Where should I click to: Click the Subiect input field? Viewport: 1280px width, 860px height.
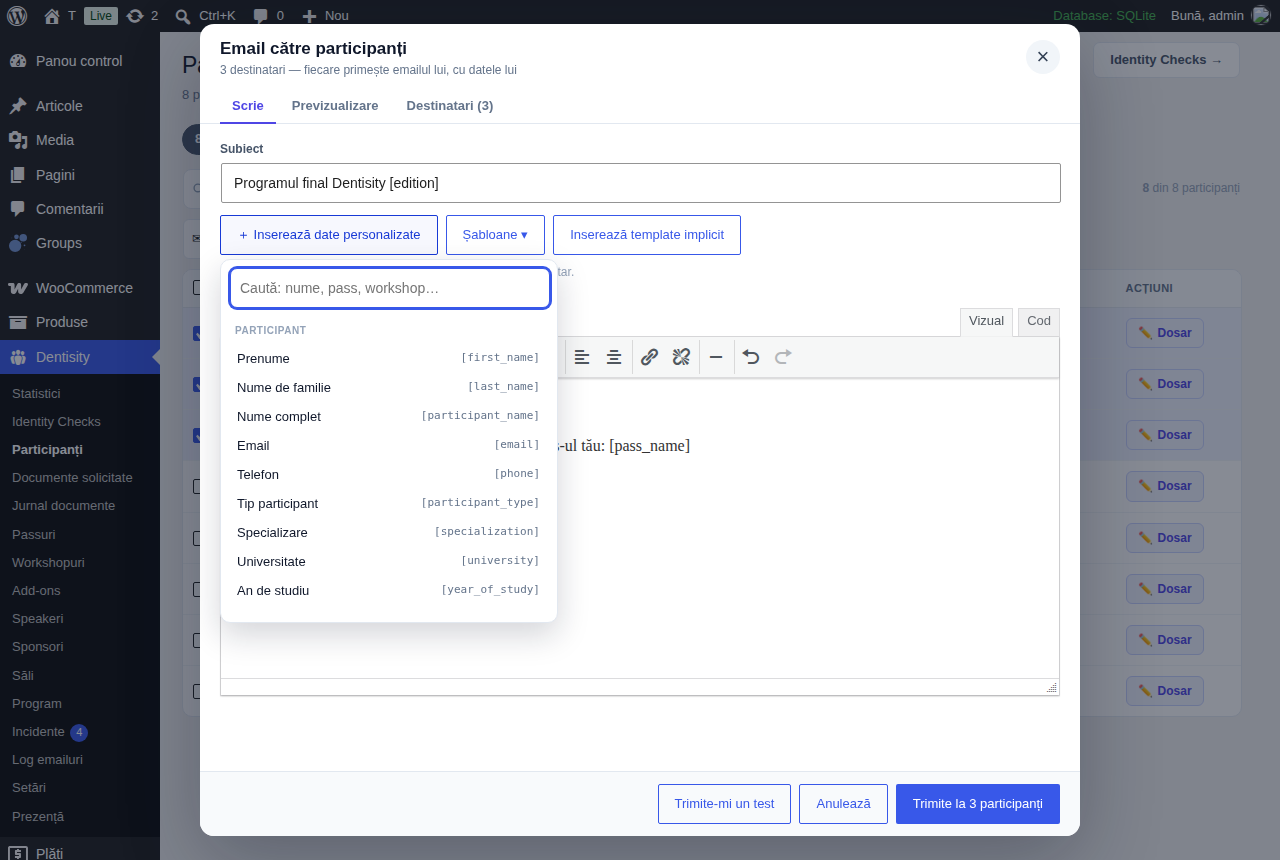tap(640, 183)
